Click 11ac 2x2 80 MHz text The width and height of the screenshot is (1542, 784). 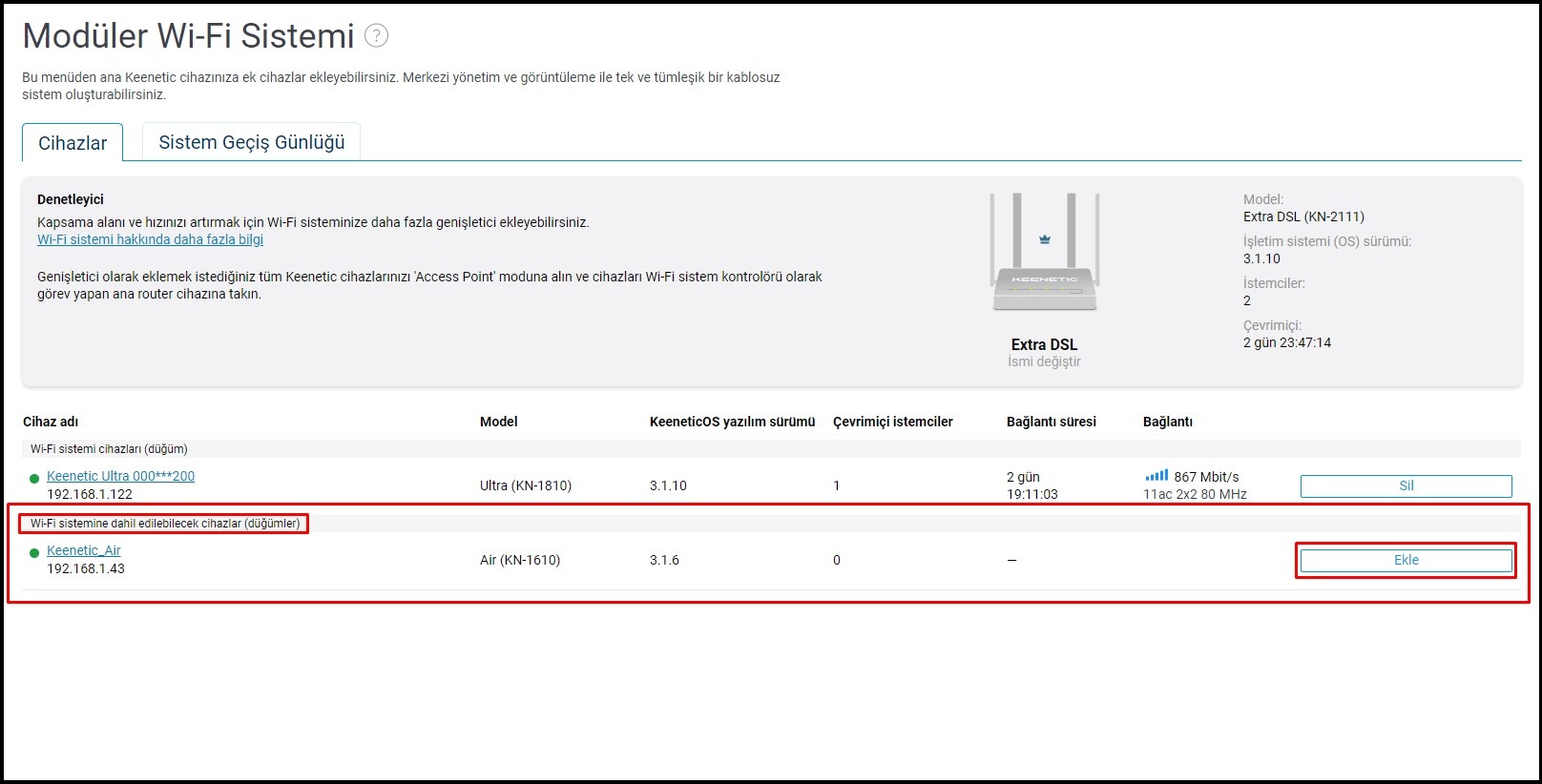click(x=1195, y=494)
